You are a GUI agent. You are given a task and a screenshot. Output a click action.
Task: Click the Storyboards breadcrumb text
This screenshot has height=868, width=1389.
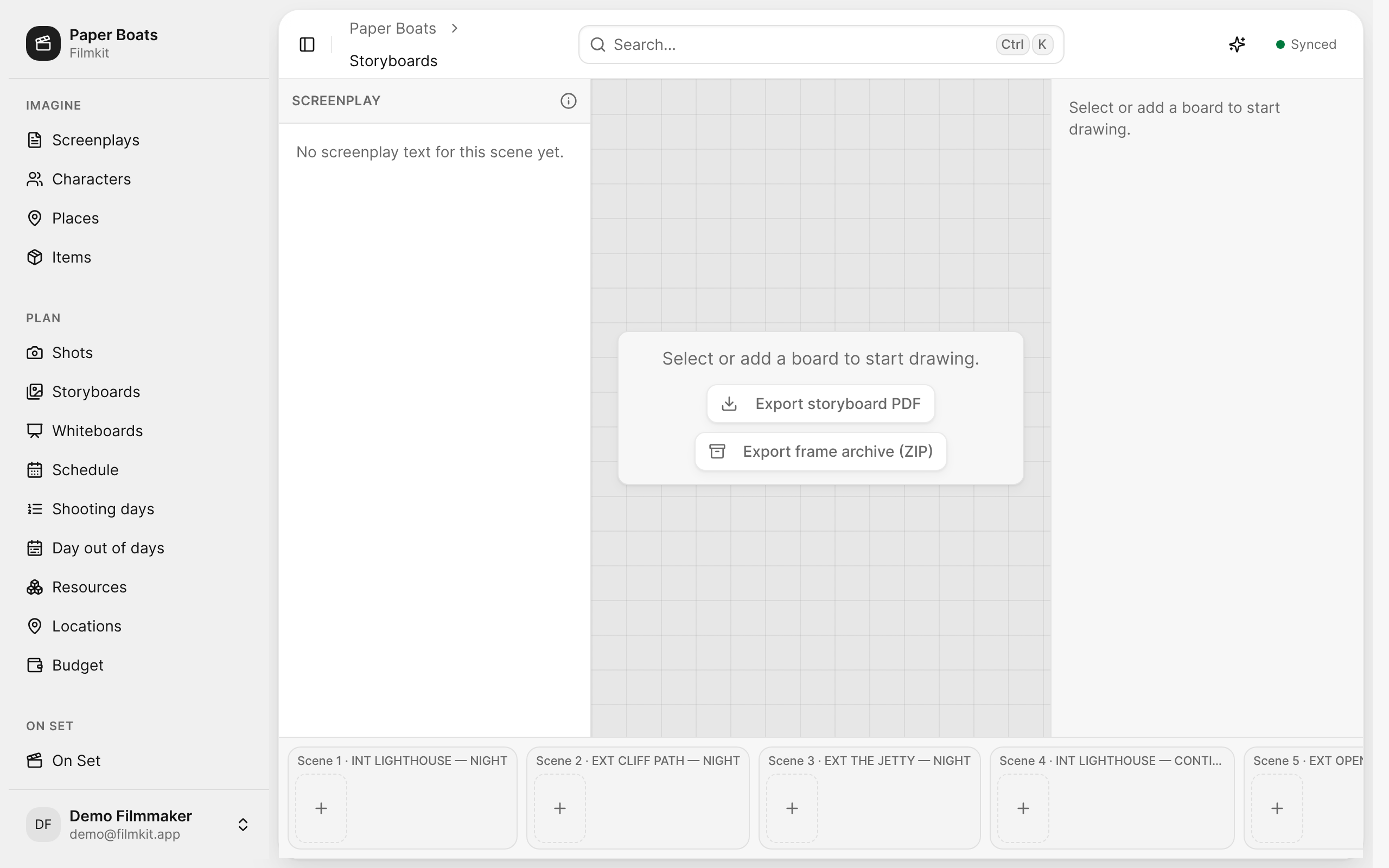click(393, 61)
